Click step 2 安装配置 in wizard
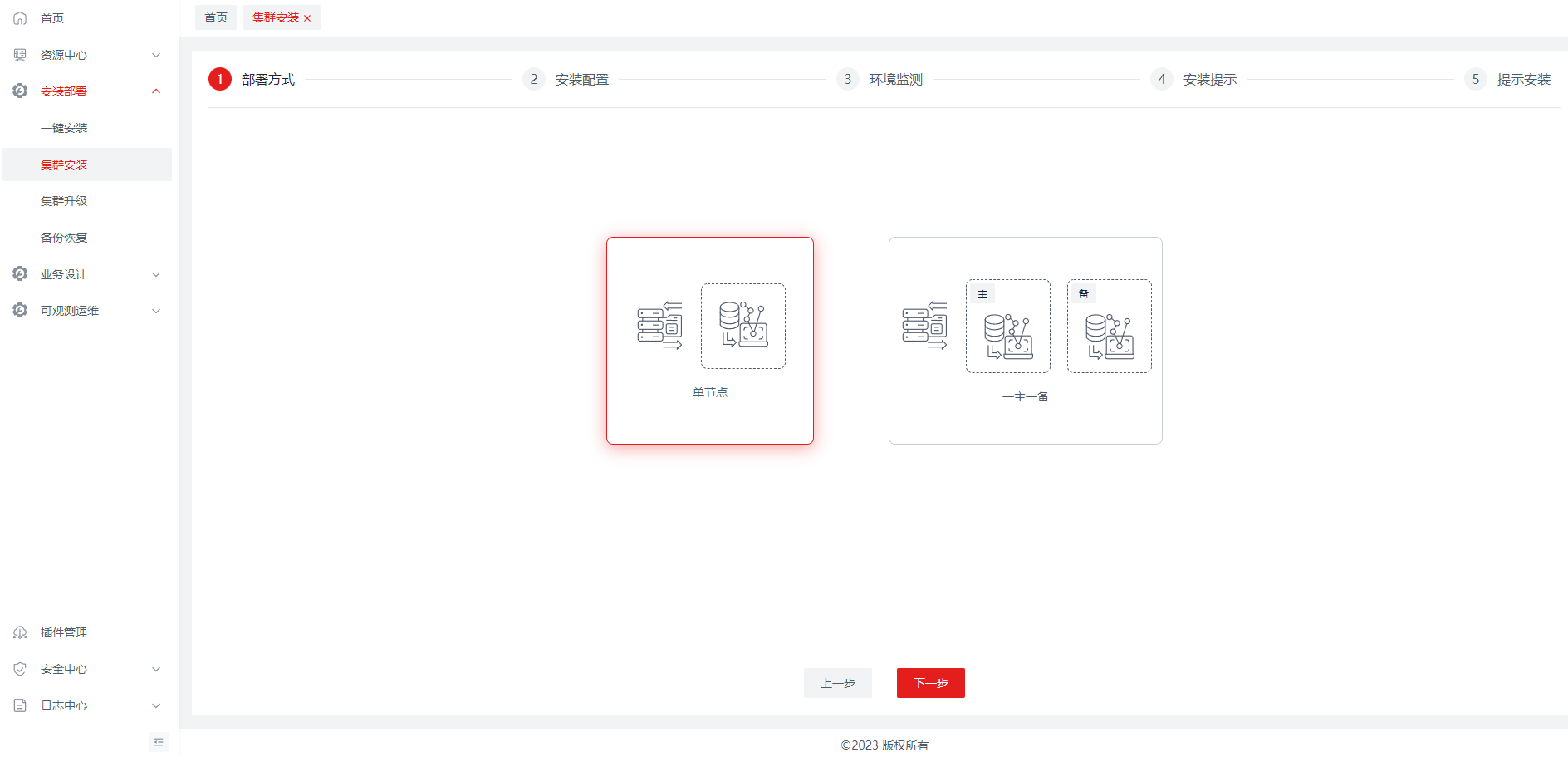This screenshot has height=757, width=1568. [581, 80]
